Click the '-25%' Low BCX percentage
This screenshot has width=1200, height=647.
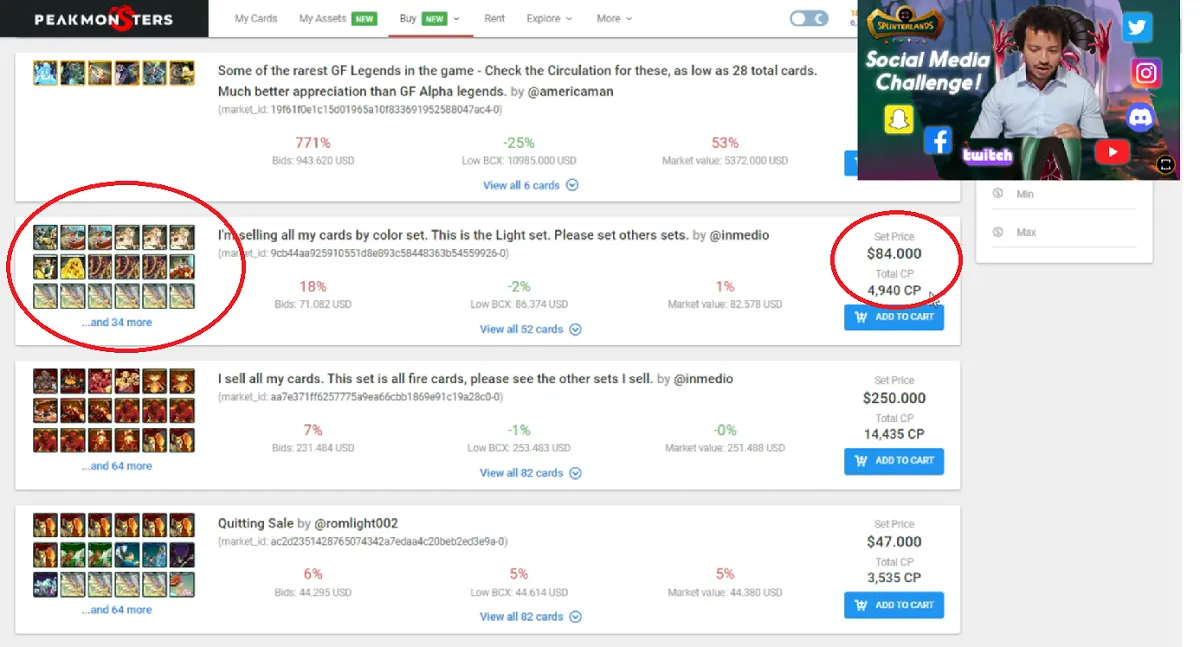(x=519, y=143)
